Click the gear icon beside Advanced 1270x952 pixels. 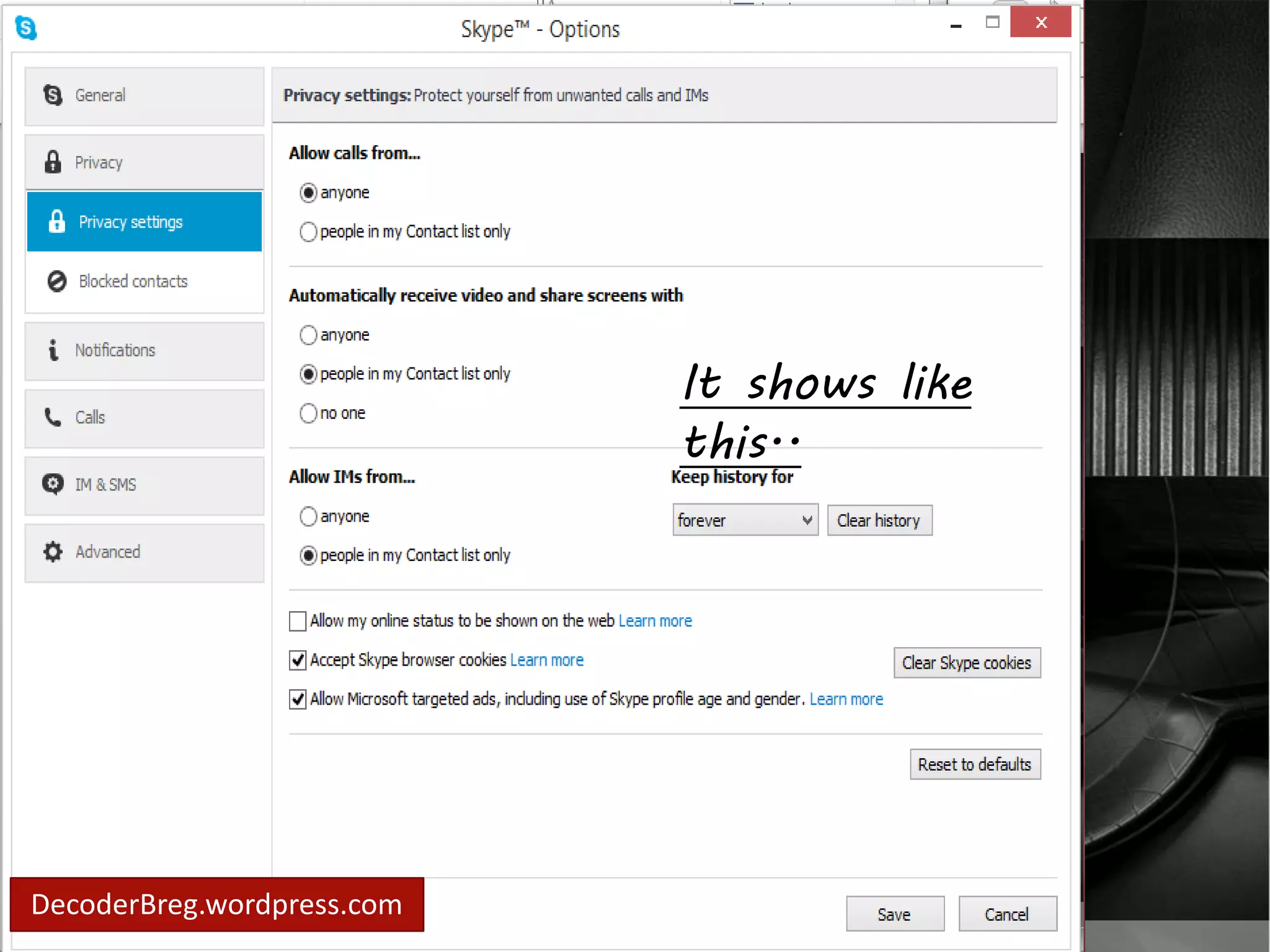53,552
